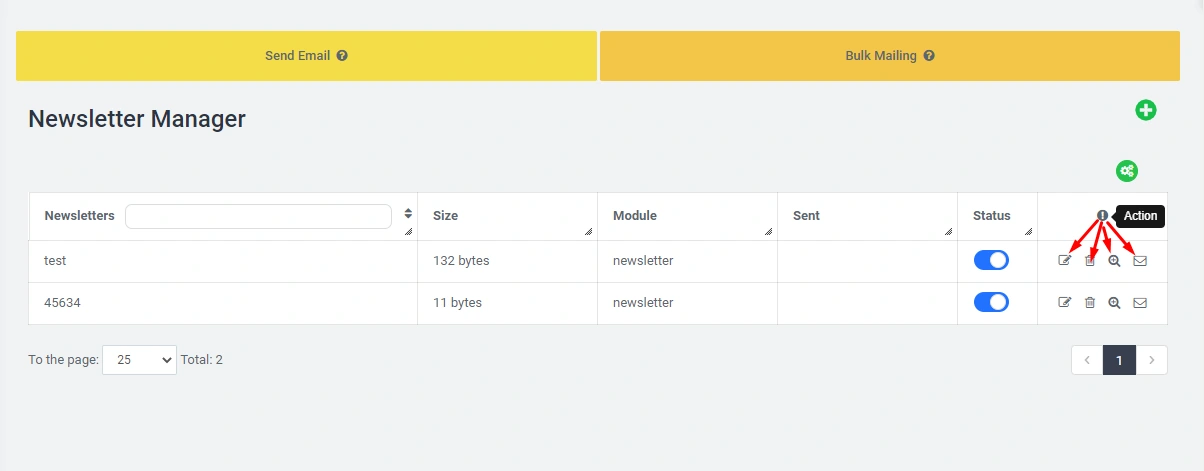Sort the Newsletters column
1204x471 pixels.
point(408,214)
